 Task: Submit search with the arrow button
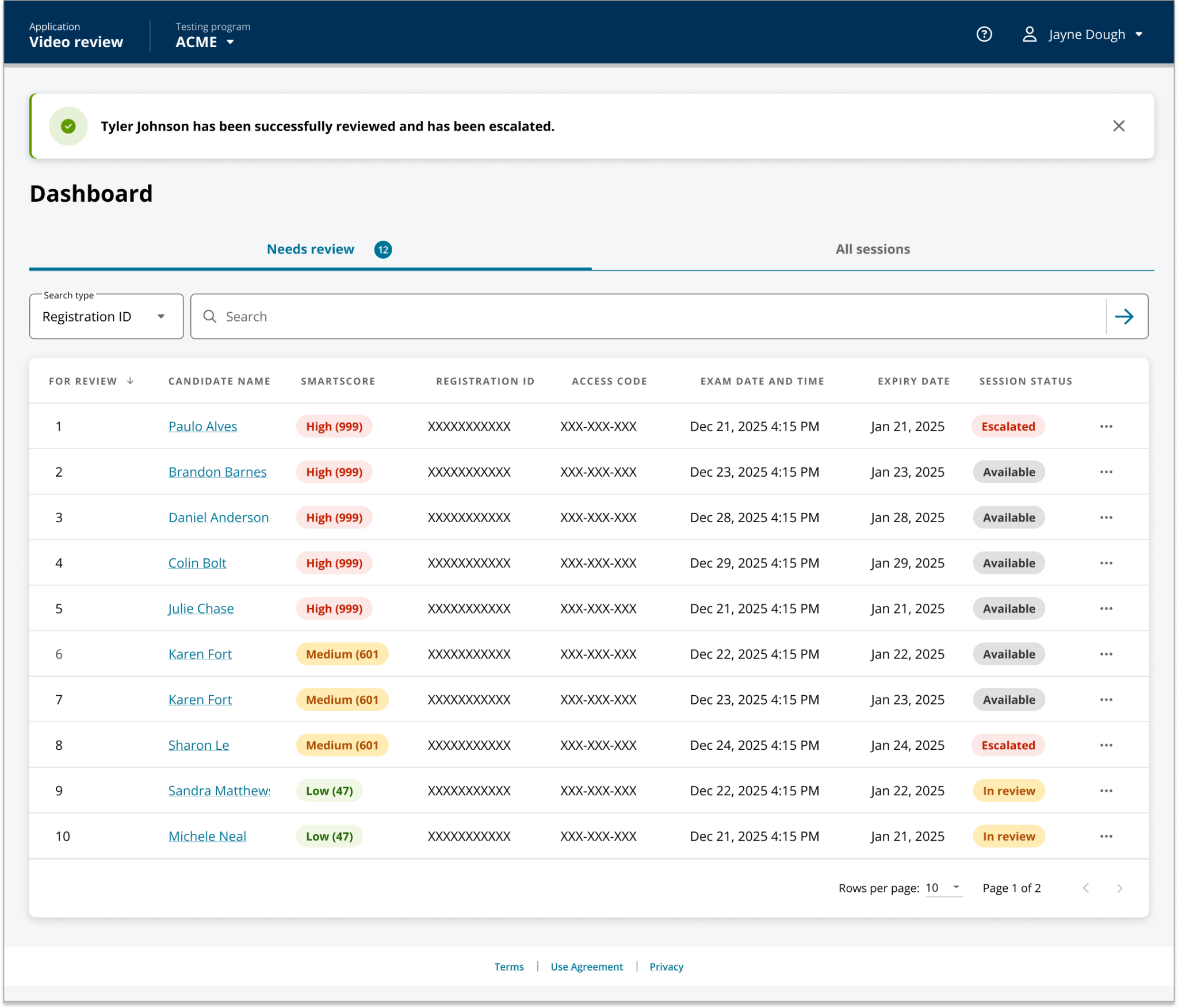[x=1124, y=316]
